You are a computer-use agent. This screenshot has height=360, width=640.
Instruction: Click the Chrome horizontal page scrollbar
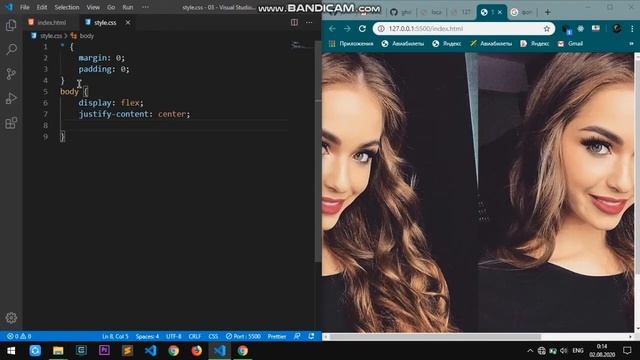click(436, 337)
